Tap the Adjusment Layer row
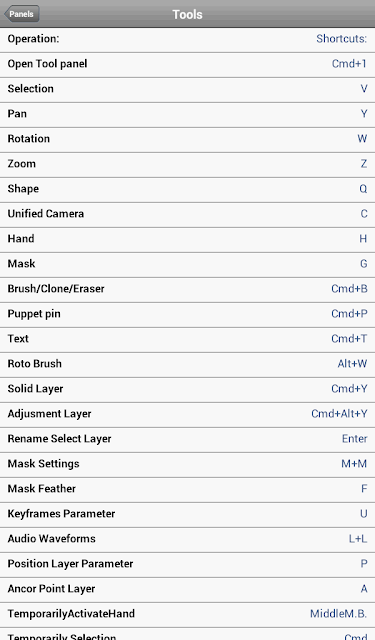 tap(187, 415)
